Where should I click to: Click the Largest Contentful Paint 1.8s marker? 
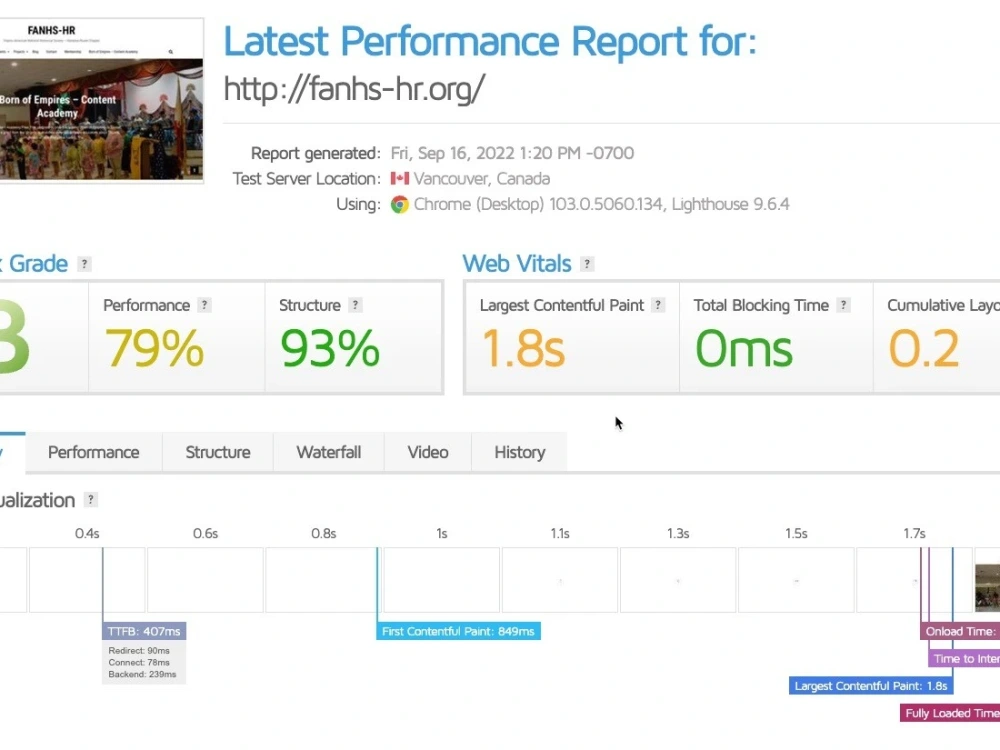coord(870,685)
